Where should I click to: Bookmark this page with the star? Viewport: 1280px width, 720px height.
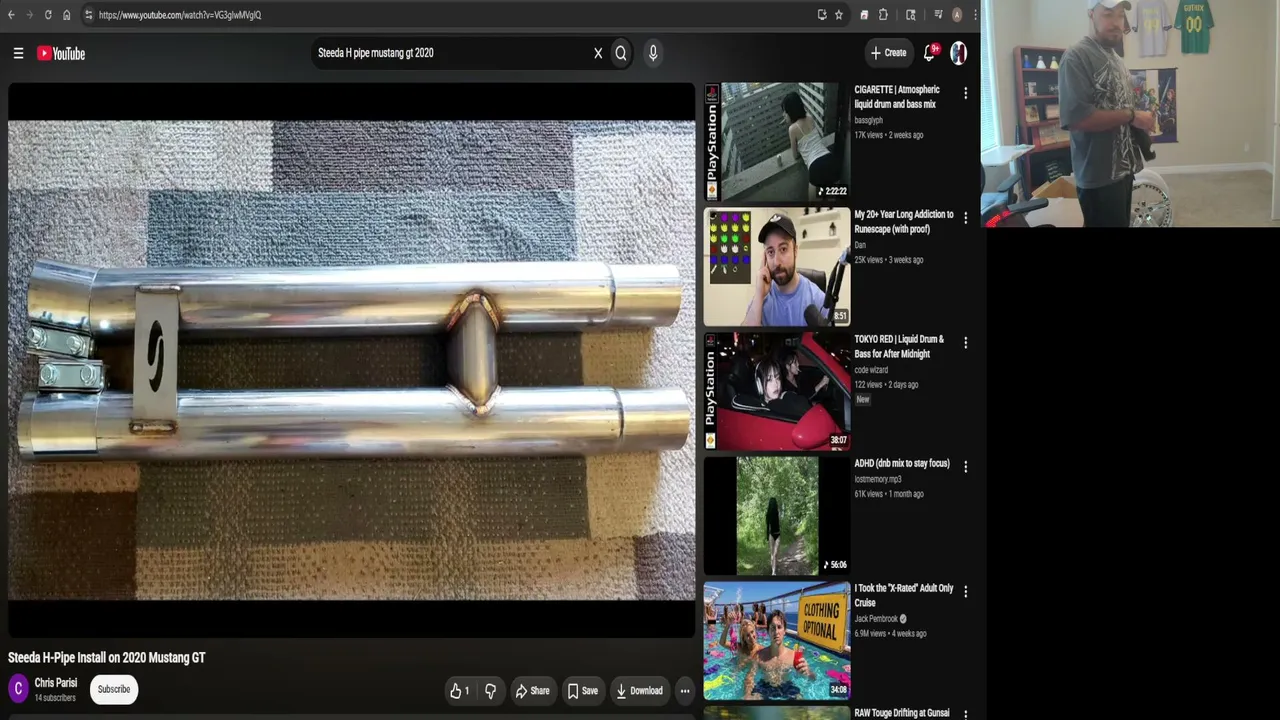(839, 15)
